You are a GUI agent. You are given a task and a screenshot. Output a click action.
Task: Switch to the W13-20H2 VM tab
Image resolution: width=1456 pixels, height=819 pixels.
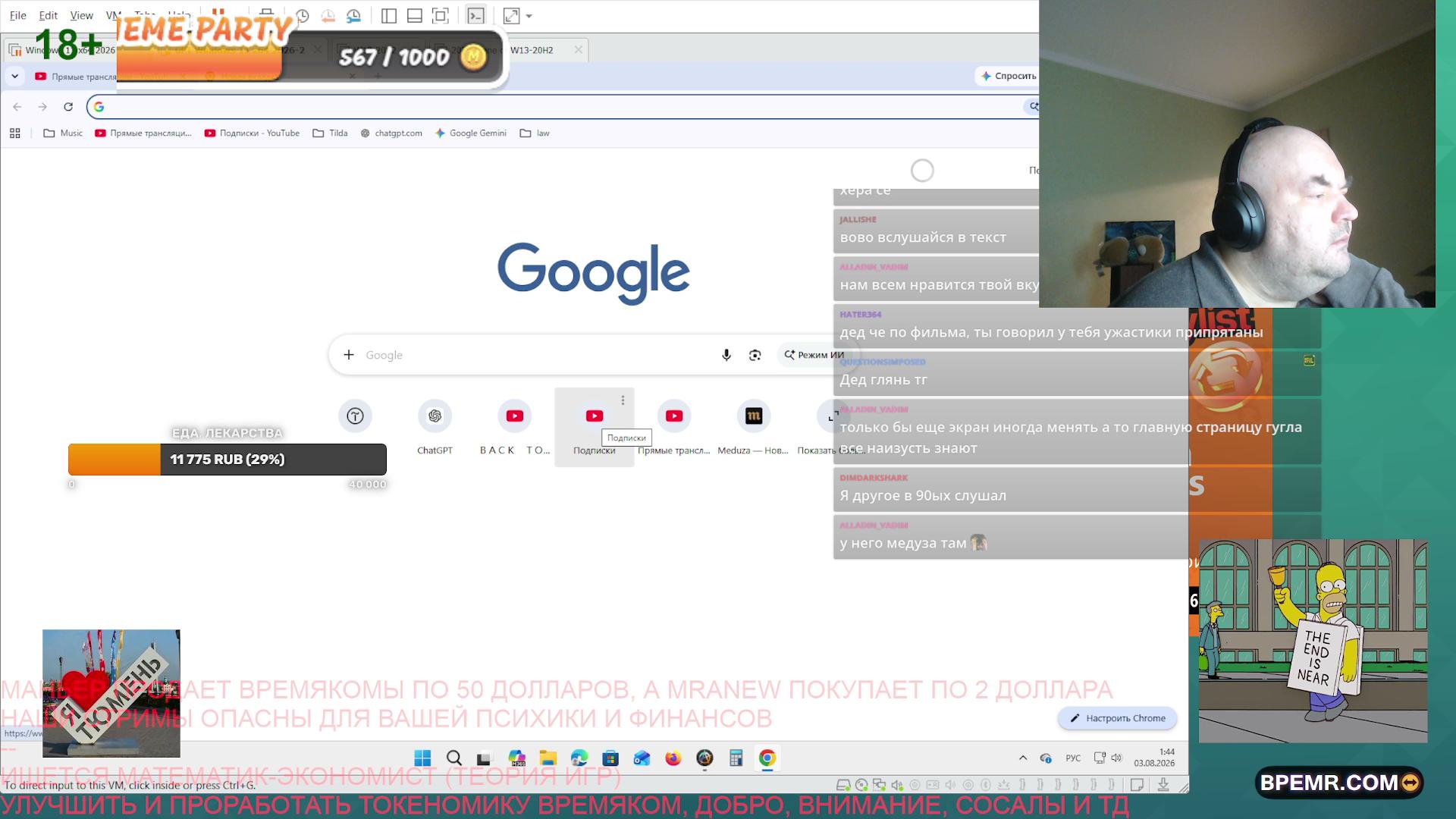click(532, 50)
